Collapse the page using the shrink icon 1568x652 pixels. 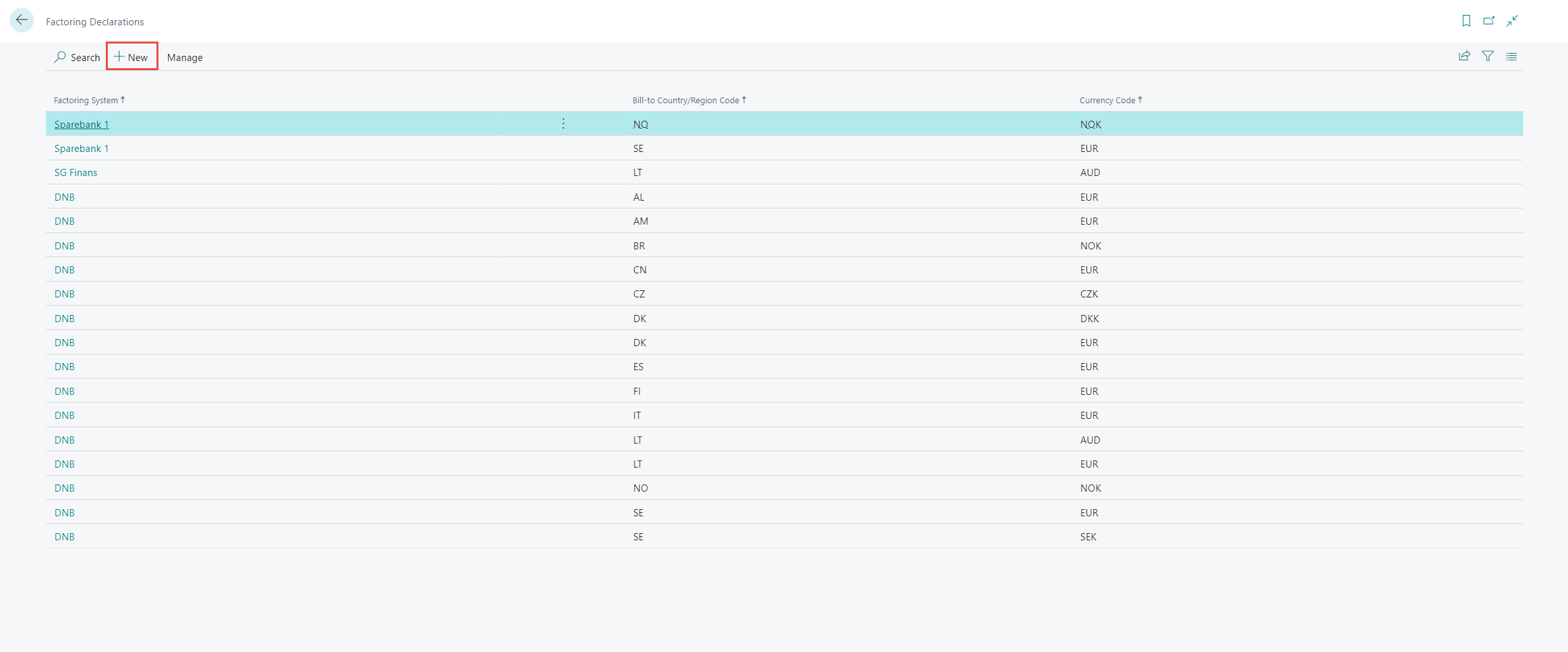pyautogui.click(x=1512, y=21)
